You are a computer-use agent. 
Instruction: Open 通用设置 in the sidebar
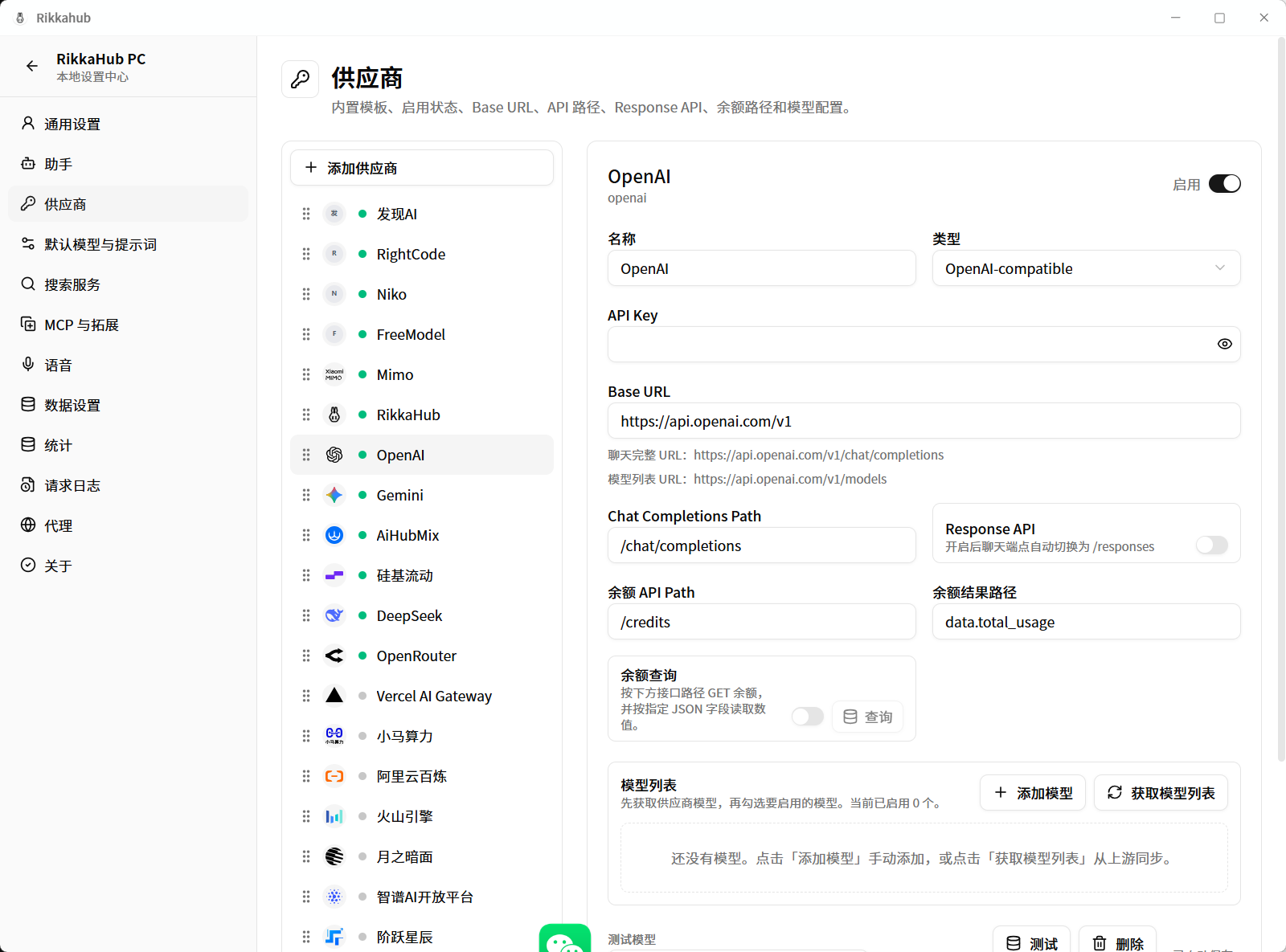[129, 124]
